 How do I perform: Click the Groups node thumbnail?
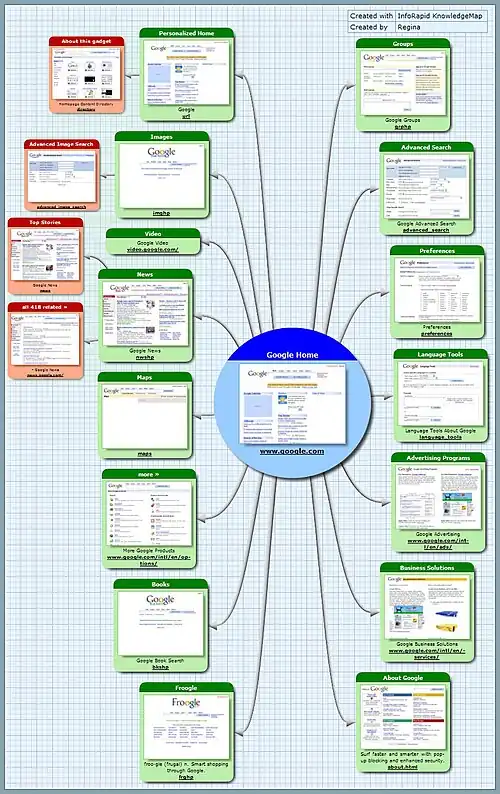403,83
